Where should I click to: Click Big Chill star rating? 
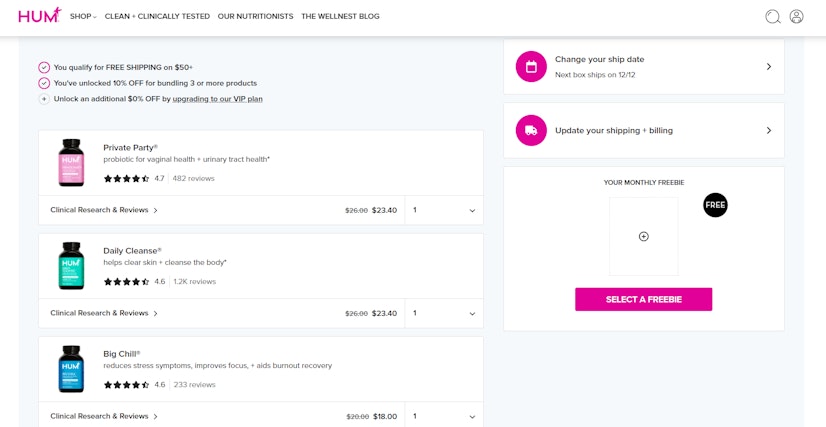(126, 385)
